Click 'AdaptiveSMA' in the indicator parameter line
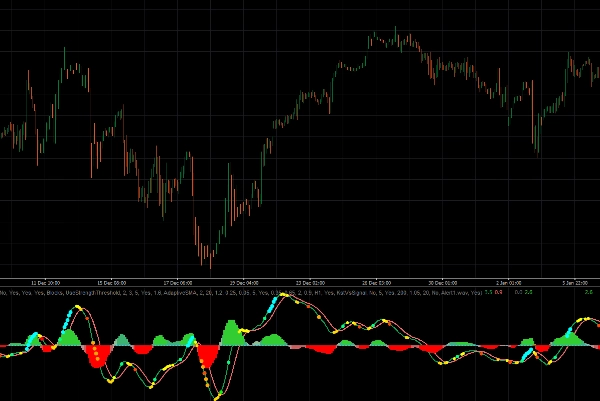600x401 pixels. 179,293
